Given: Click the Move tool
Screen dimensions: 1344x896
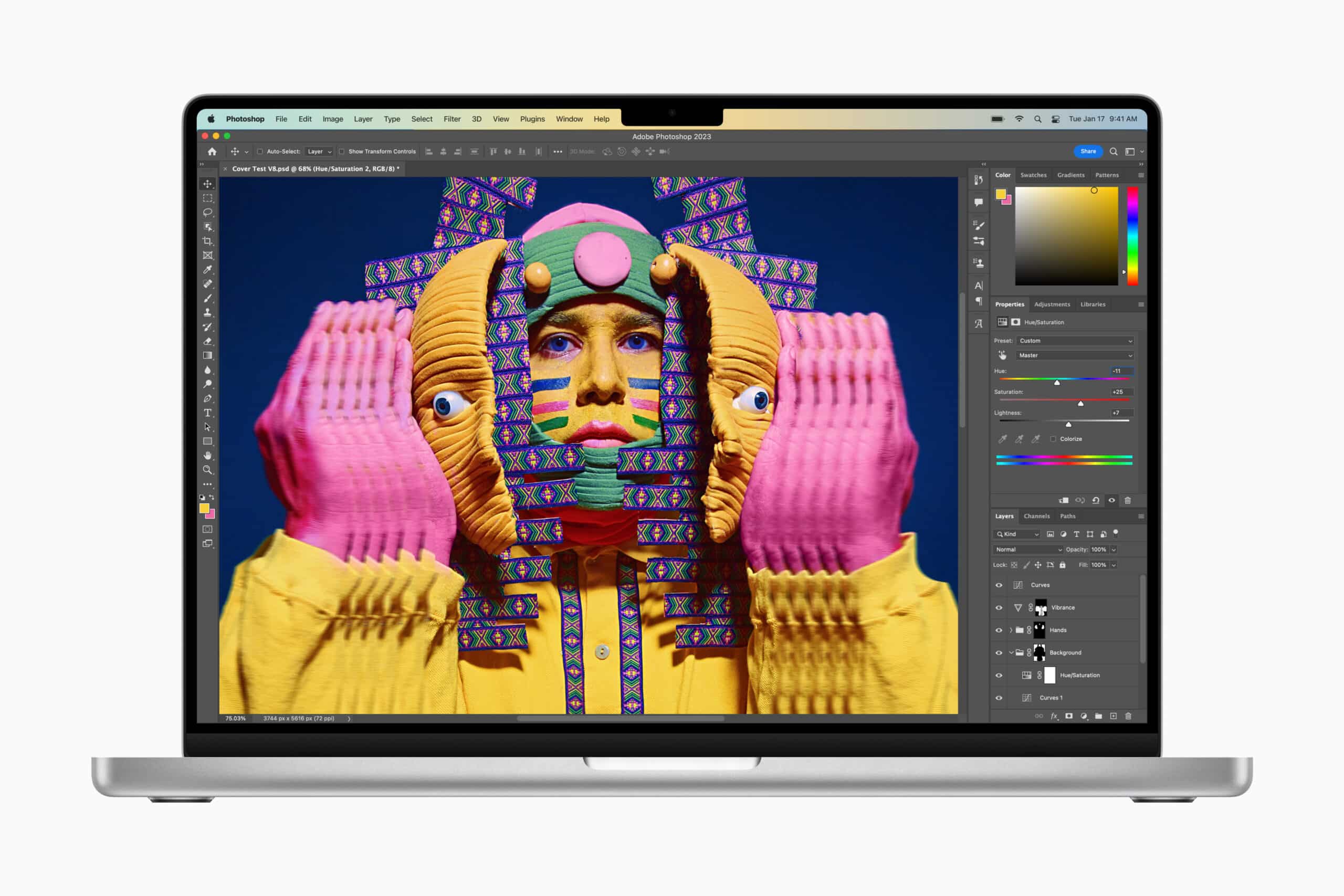Looking at the screenshot, I should pos(208,177).
